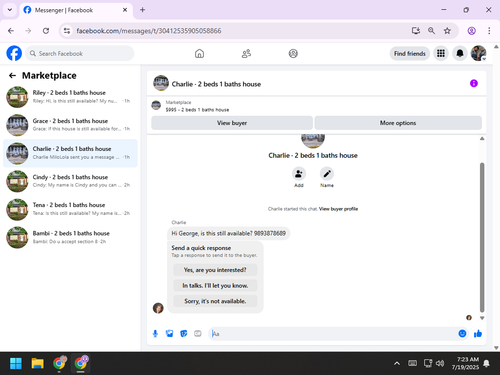Click the More options button
Screen dimensions: 500x375
pos(398,123)
